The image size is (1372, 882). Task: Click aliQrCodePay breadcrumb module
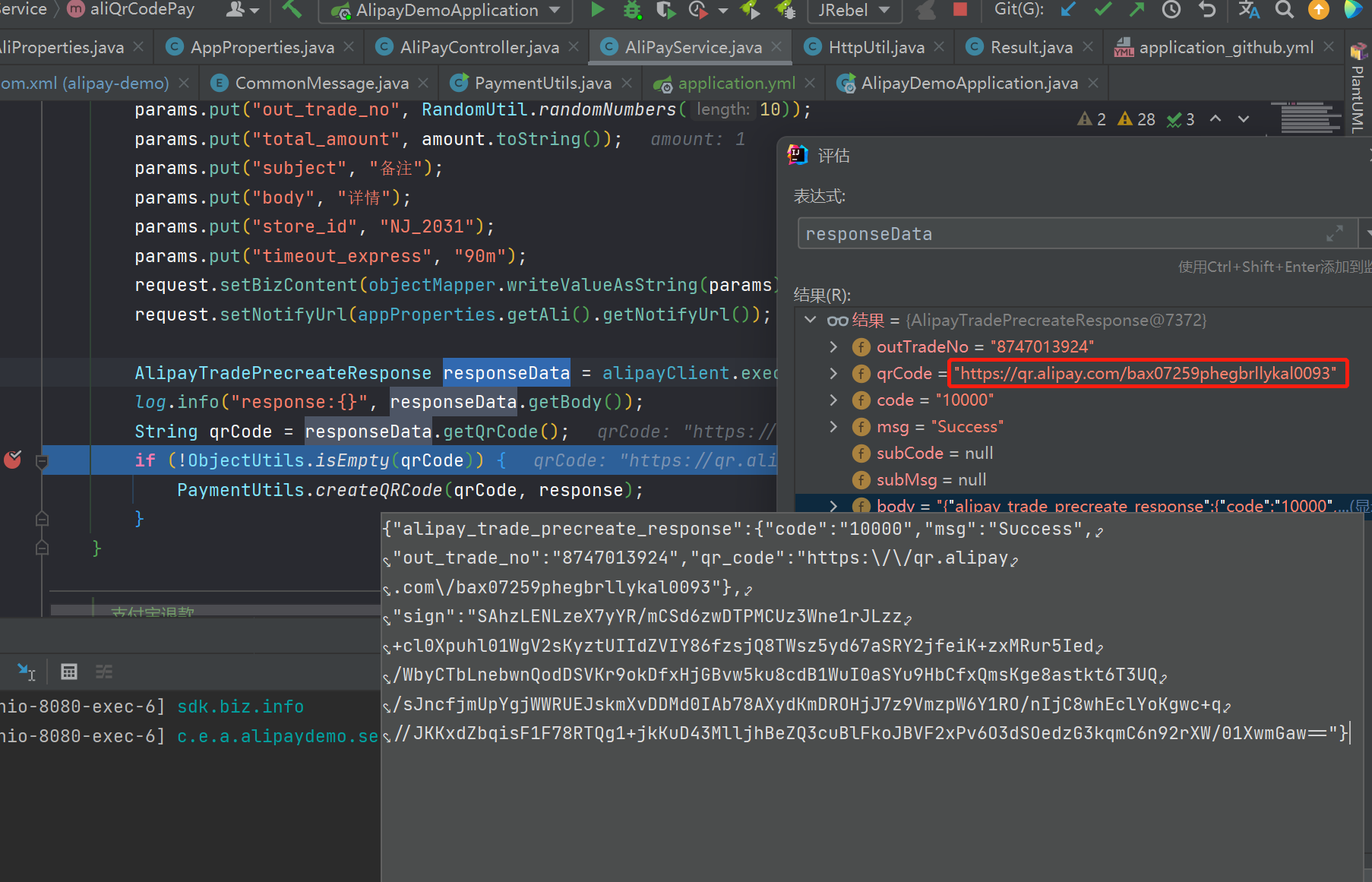pos(131,10)
